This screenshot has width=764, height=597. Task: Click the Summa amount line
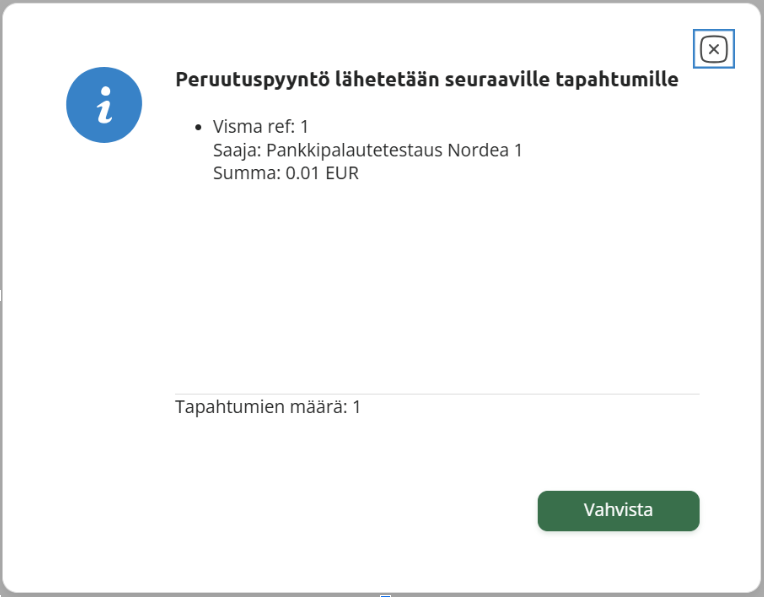point(285,173)
